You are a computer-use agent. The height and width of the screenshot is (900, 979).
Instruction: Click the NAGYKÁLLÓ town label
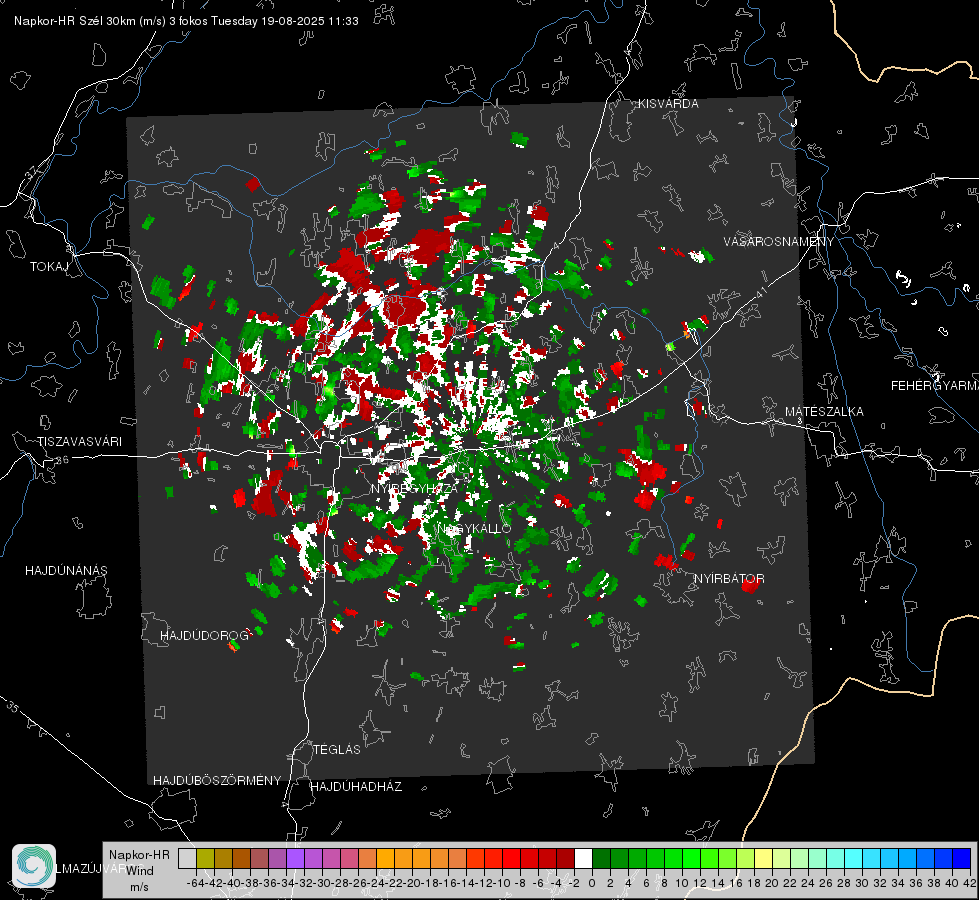tap(474, 528)
